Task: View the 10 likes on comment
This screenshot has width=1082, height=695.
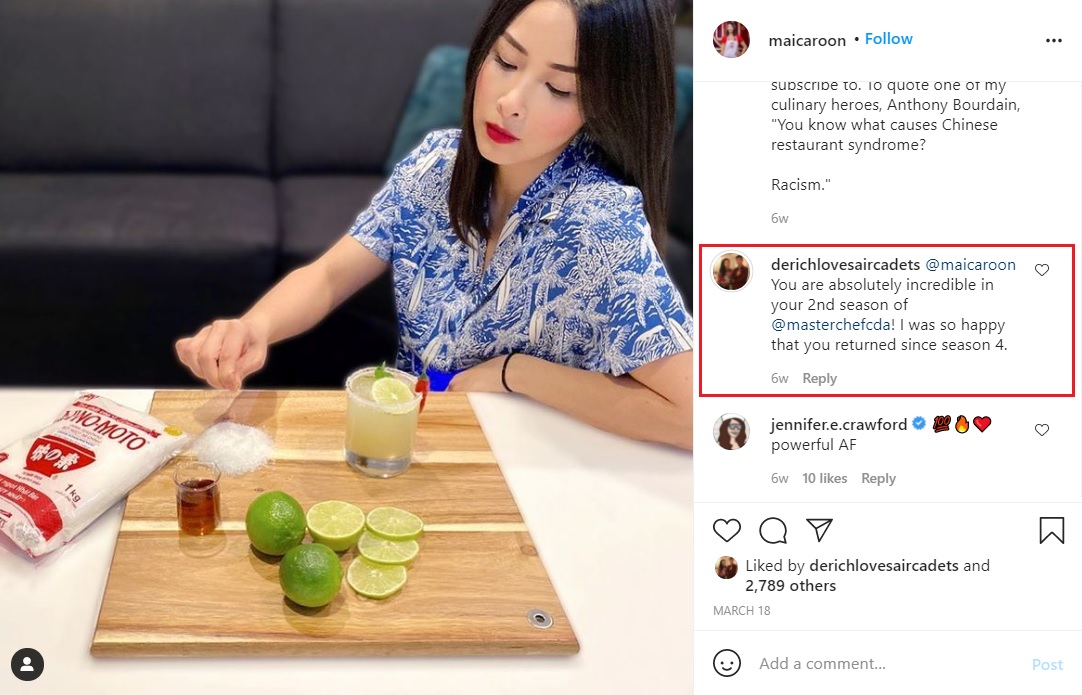Action: click(x=824, y=478)
